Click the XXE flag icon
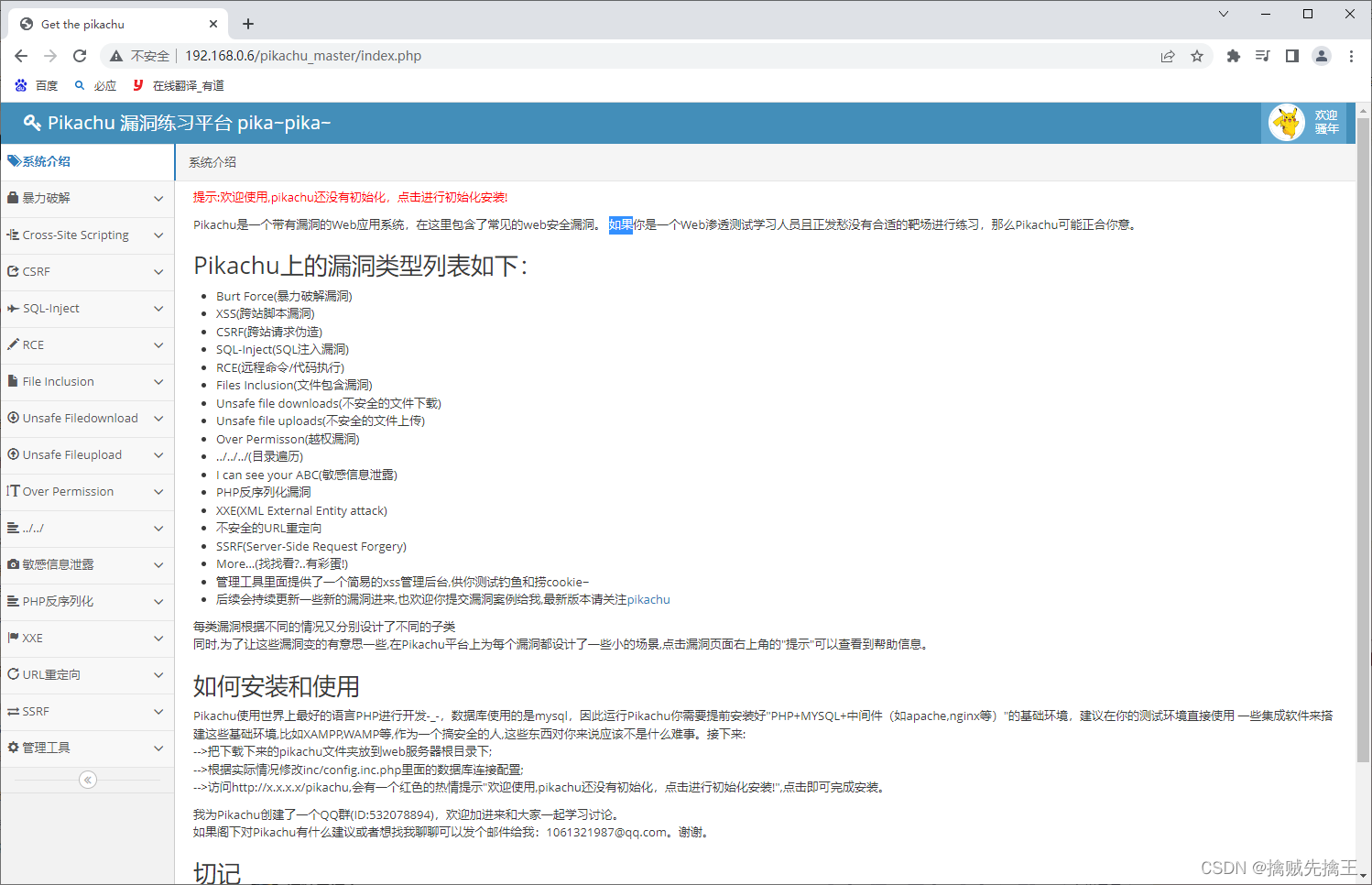 [x=13, y=638]
